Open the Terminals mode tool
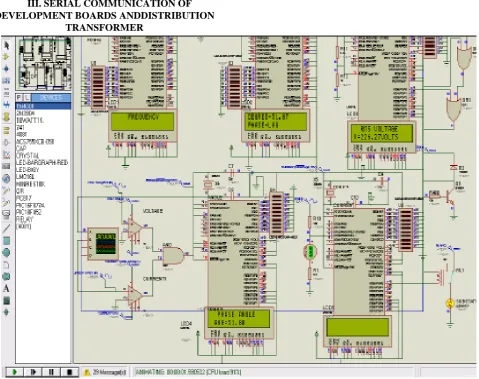 (6, 130)
